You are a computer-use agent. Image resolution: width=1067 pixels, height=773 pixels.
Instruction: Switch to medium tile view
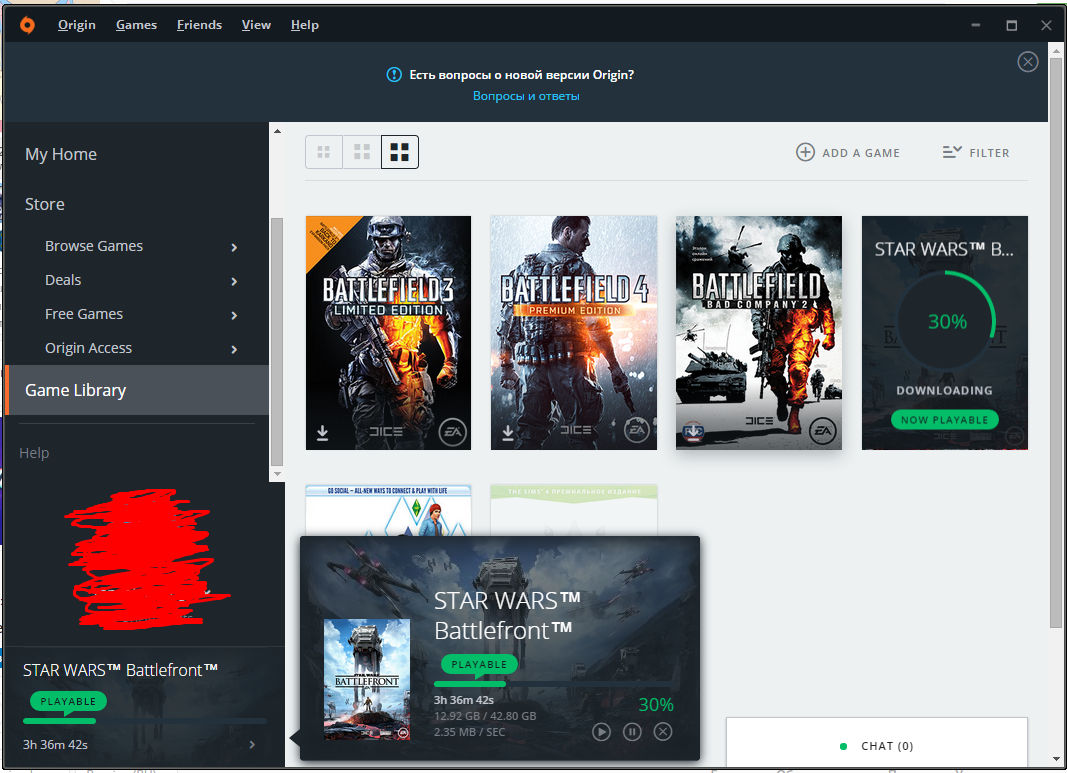pos(362,152)
